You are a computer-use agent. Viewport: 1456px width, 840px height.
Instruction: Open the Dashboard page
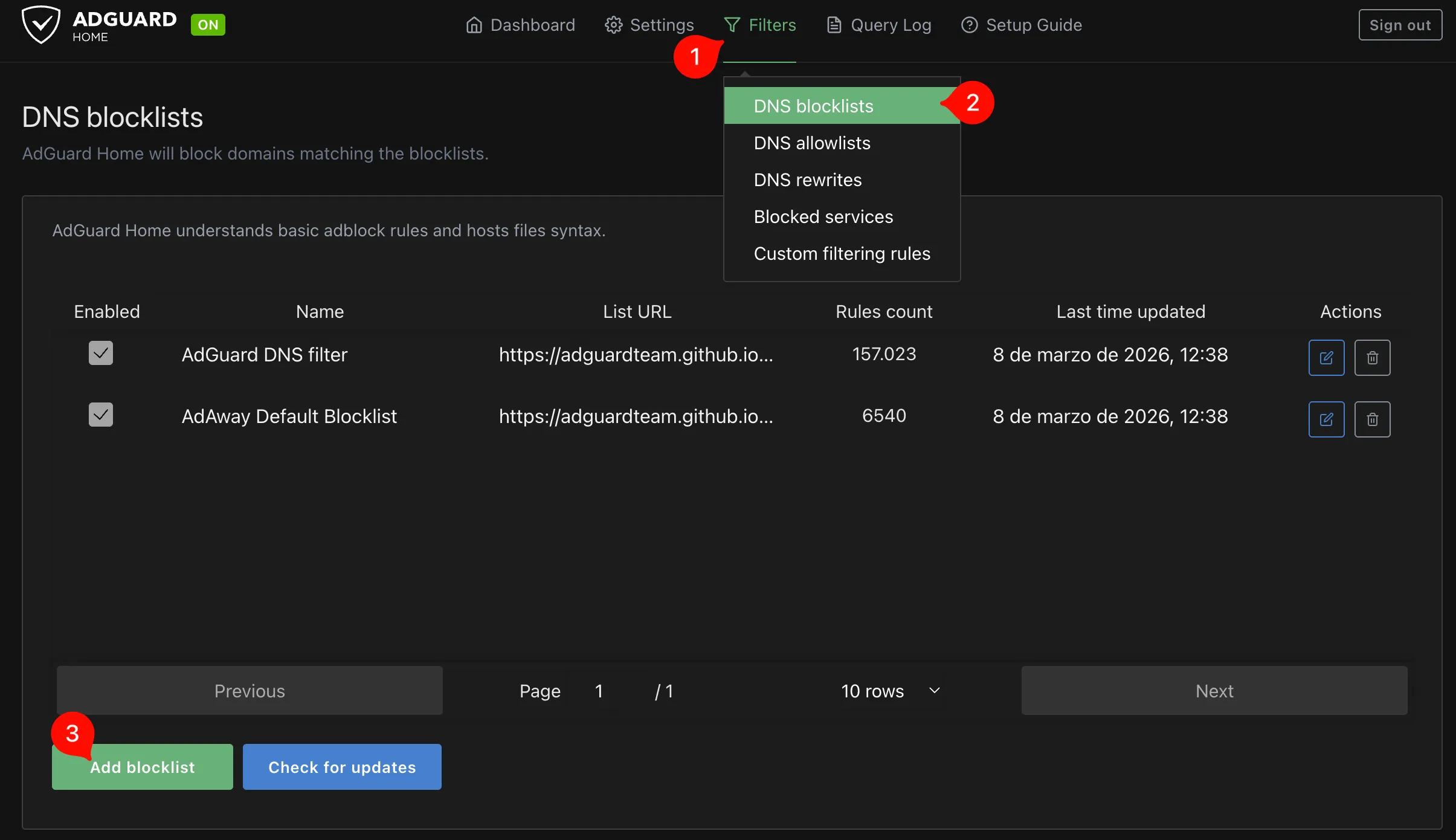[520, 25]
